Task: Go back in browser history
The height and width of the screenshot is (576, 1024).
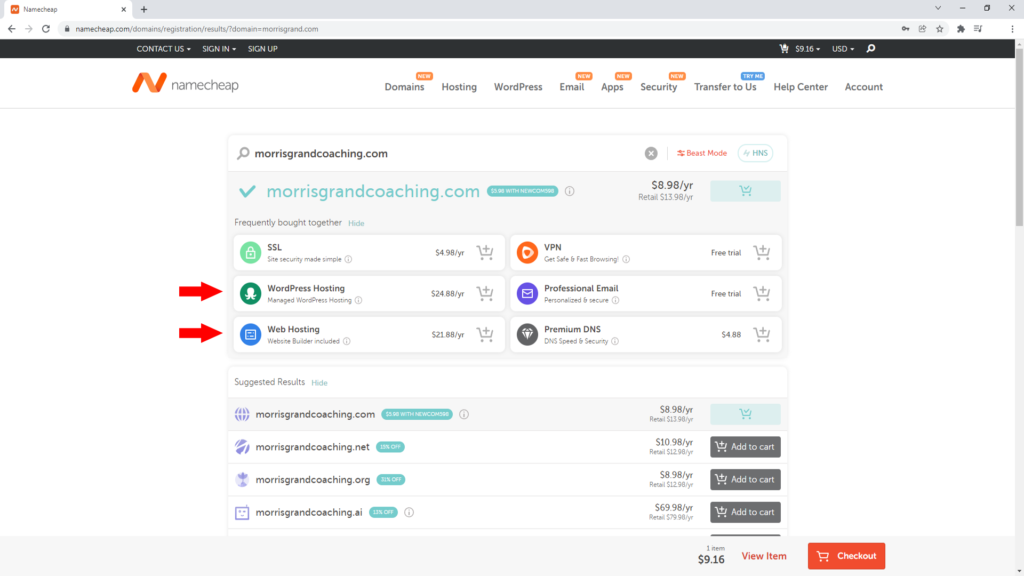Action: point(11,29)
